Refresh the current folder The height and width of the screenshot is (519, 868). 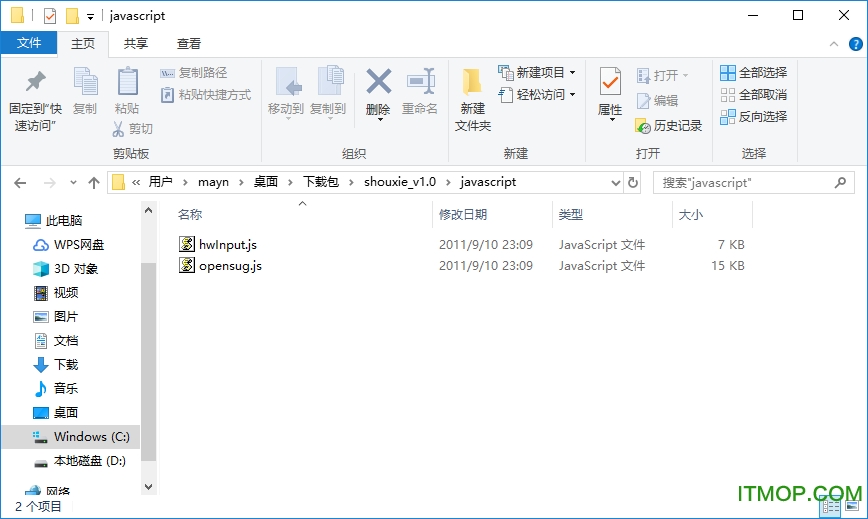pos(633,183)
